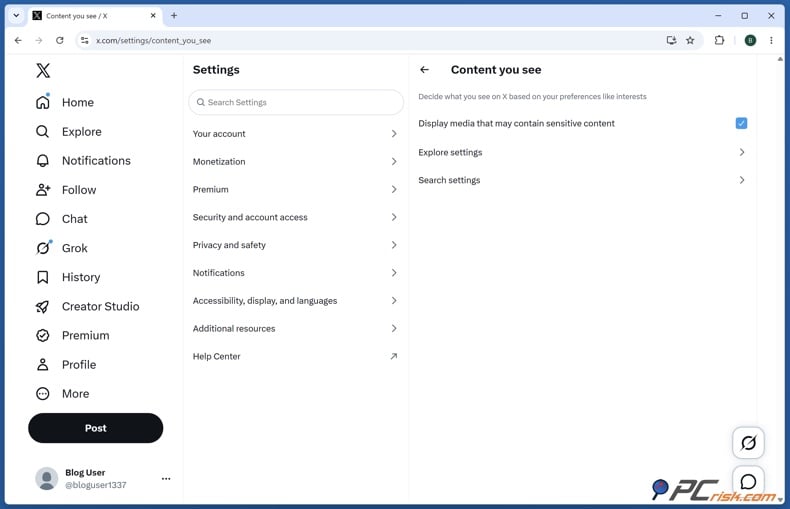Open the More circle icon
This screenshot has height=509, width=790.
pyautogui.click(x=43, y=394)
